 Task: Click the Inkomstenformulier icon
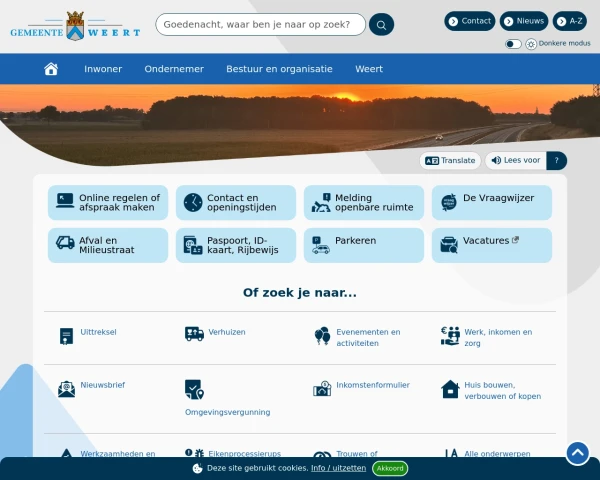[322, 389]
